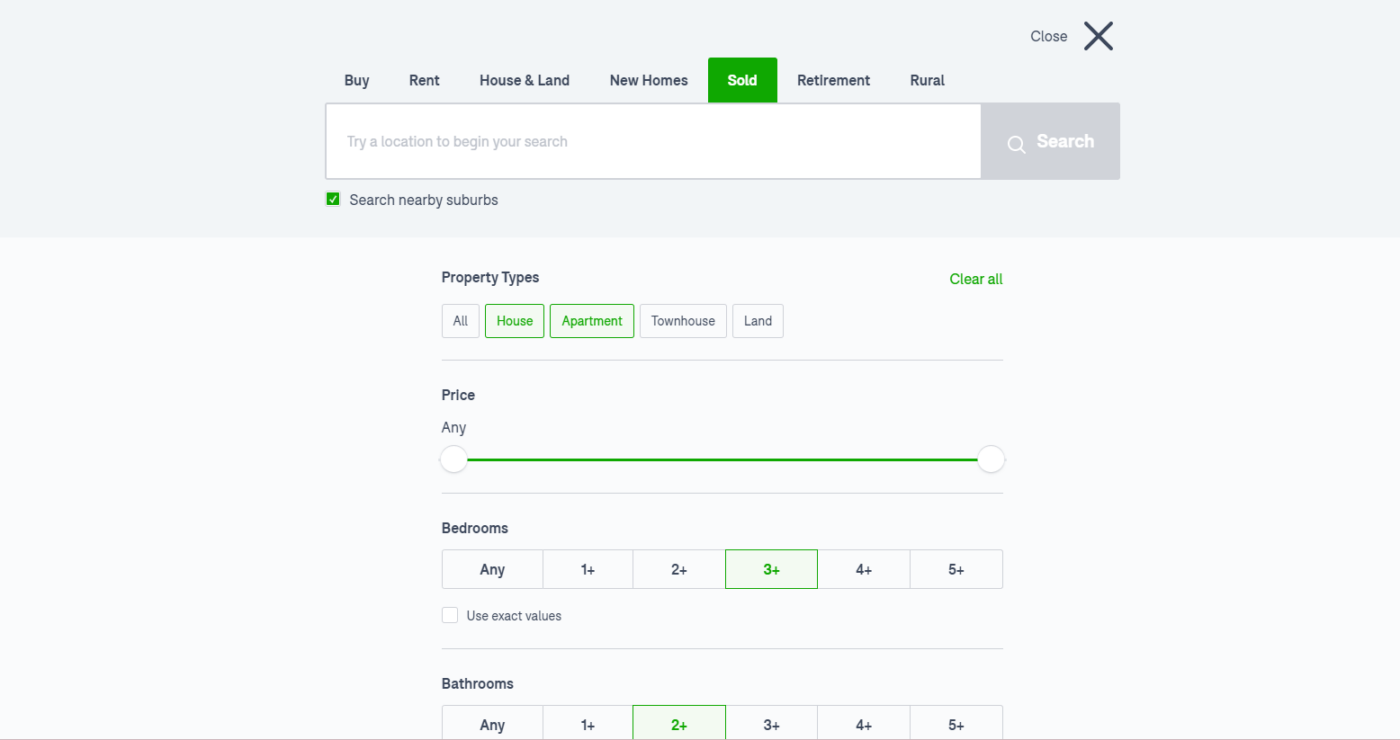
Task: Pick the All property types button
Action: pos(460,321)
